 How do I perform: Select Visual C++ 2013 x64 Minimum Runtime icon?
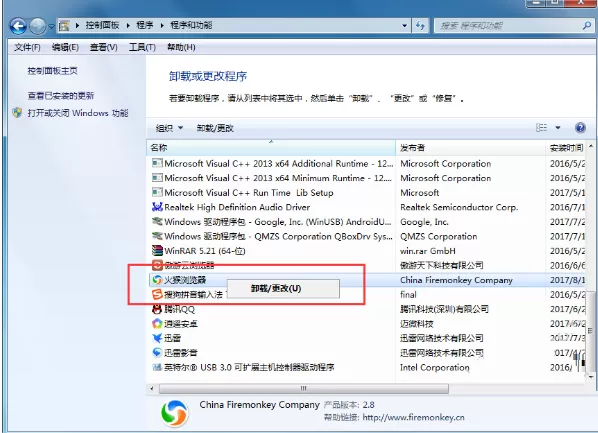click(157, 178)
